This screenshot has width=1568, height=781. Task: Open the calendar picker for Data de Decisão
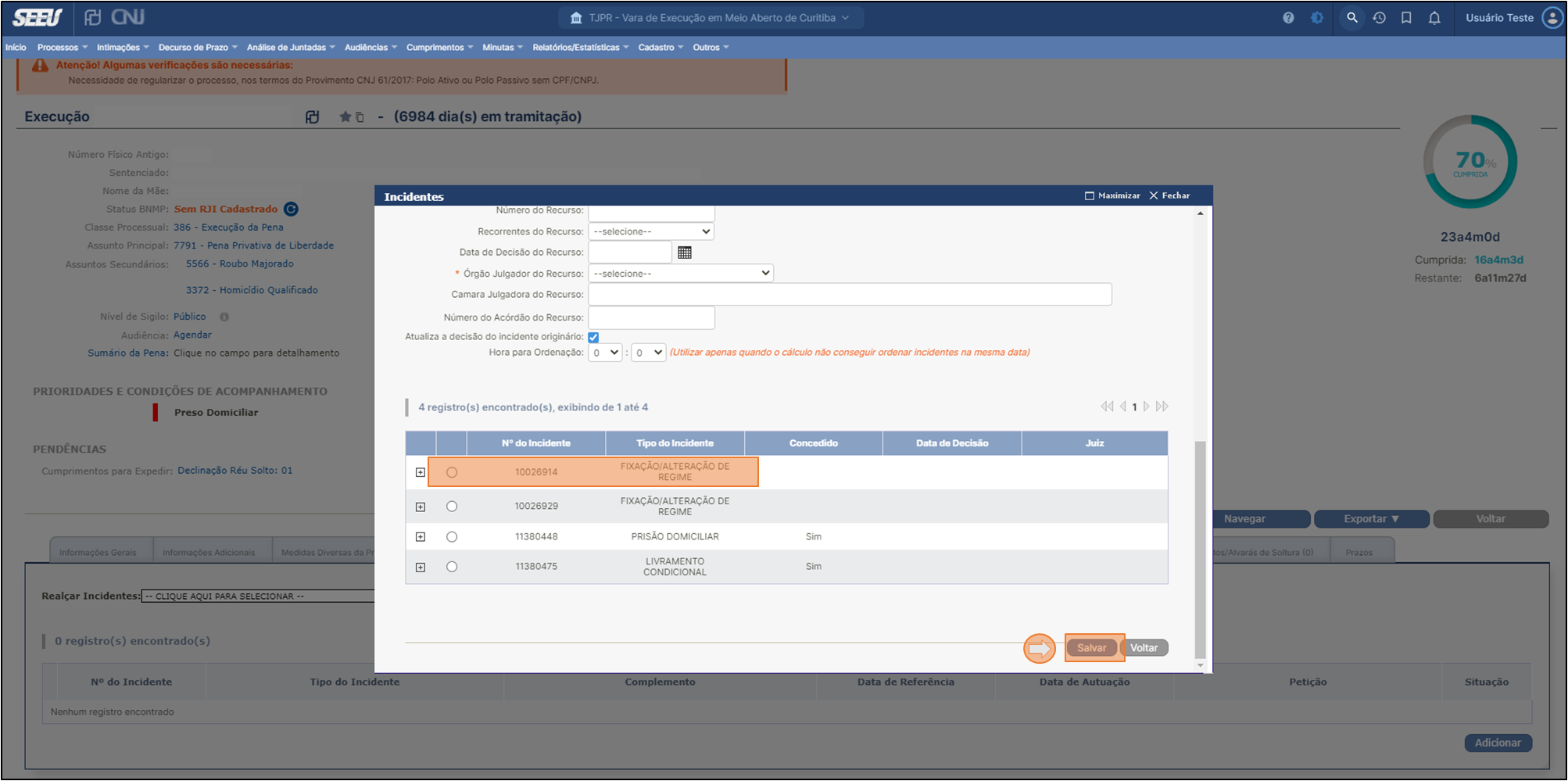point(685,253)
